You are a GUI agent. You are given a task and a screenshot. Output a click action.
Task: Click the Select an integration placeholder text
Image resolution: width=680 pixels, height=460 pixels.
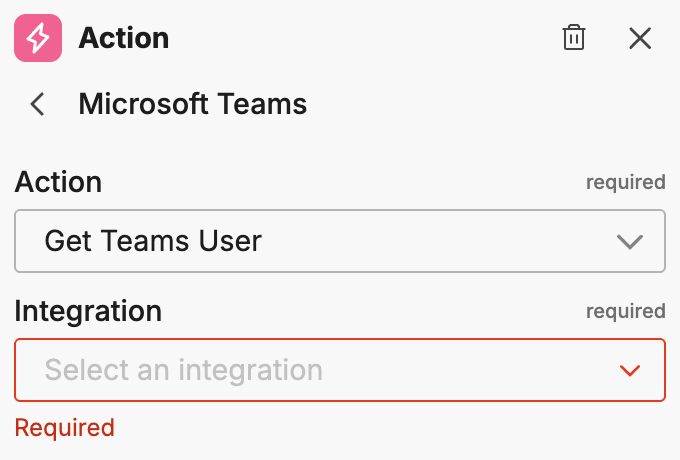point(184,370)
